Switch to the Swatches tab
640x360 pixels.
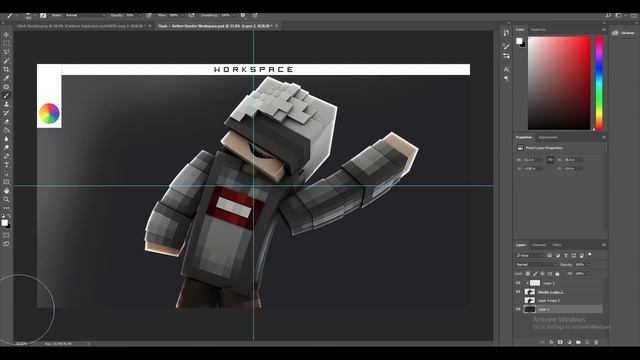pyautogui.click(x=538, y=29)
